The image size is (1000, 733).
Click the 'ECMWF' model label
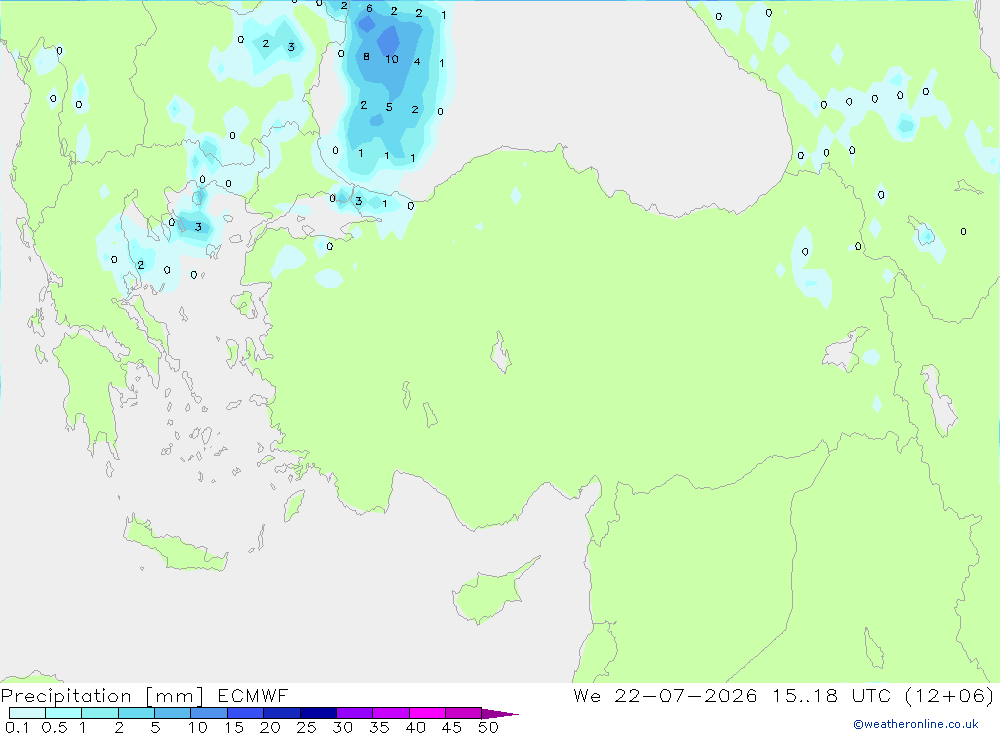253,695
